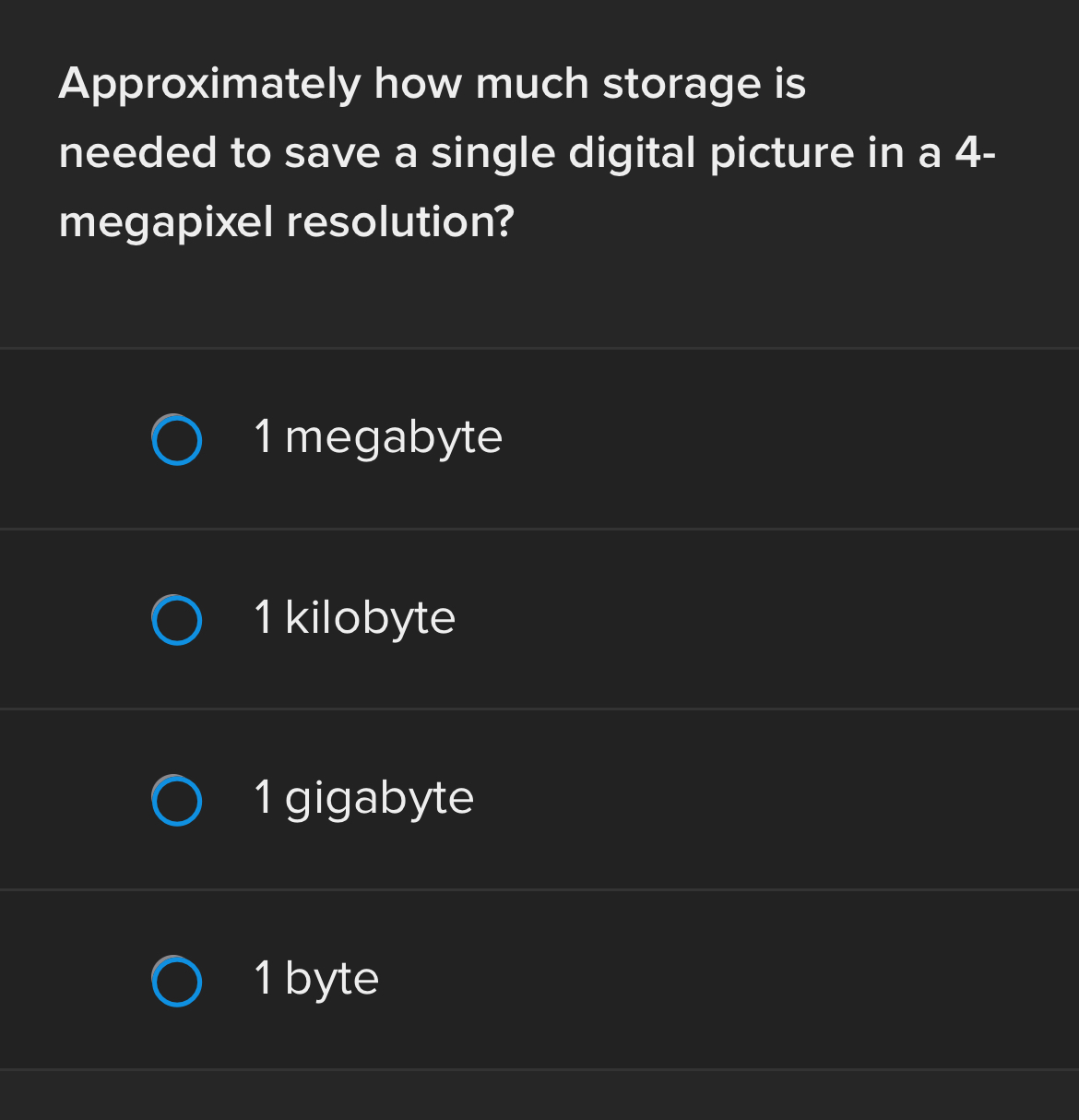1079x1120 pixels.
Task: Click the "1 gigabyte" answer label text
Action: (x=364, y=798)
